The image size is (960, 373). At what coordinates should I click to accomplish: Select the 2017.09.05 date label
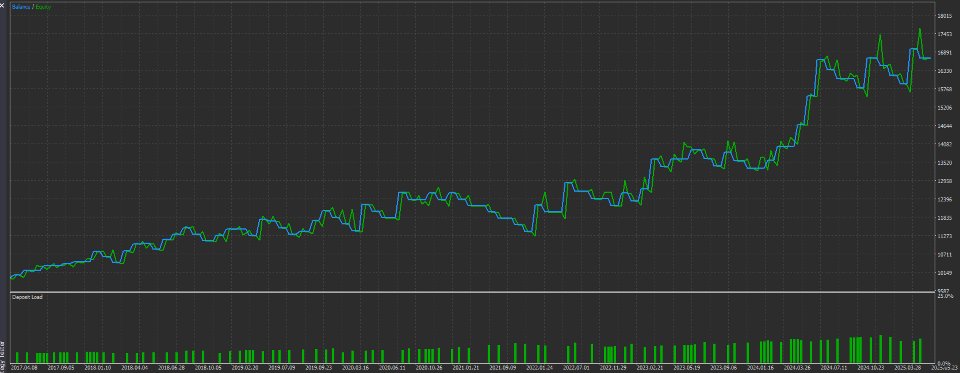[61, 369]
